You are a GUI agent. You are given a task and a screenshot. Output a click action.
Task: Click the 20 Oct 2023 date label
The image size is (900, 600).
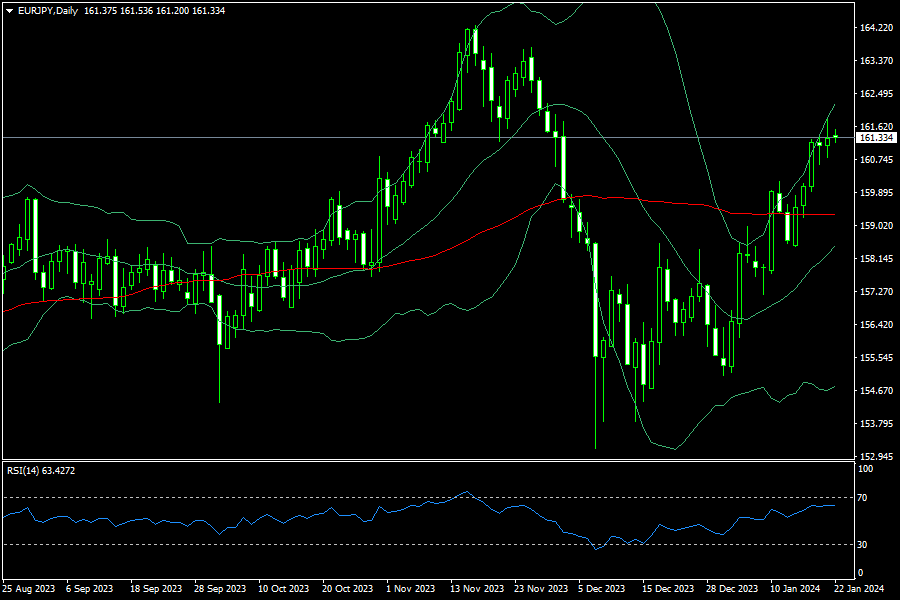pyautogui.click(x=347, y=589)
